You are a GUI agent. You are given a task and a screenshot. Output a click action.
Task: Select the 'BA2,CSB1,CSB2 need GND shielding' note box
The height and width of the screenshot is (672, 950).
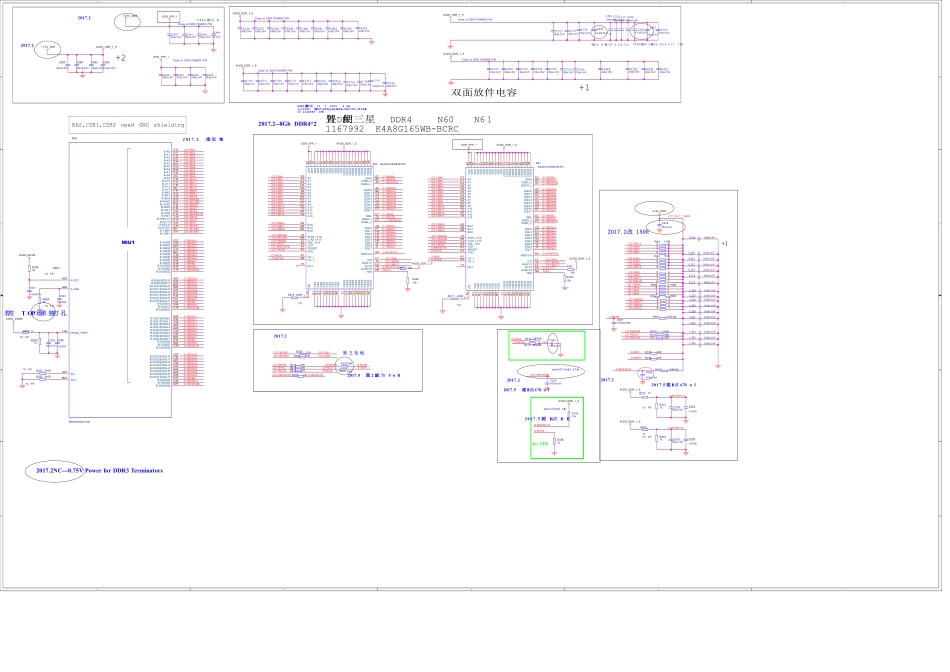point(127,125)
